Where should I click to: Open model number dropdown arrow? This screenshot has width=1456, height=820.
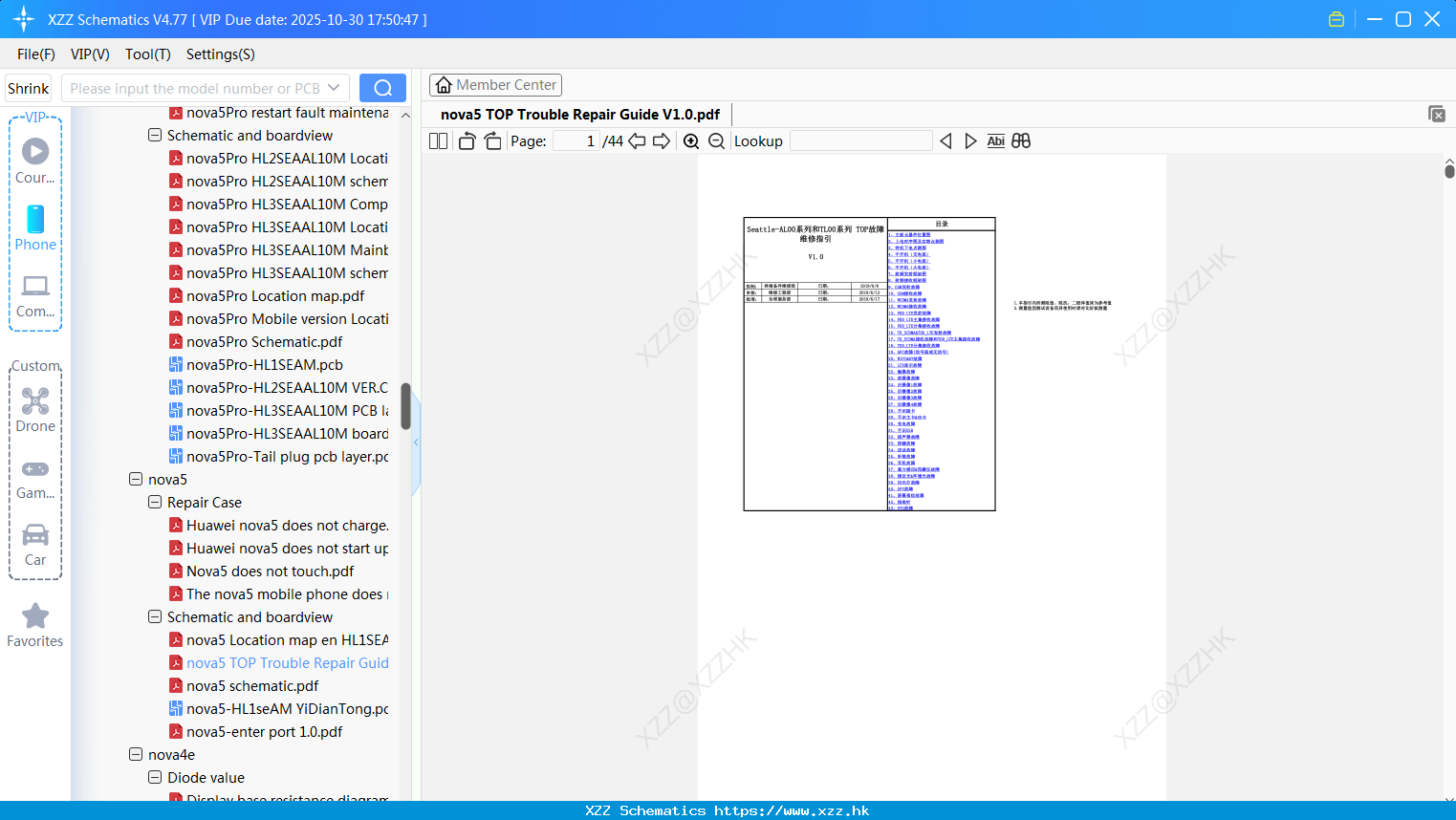click(334, 88)
